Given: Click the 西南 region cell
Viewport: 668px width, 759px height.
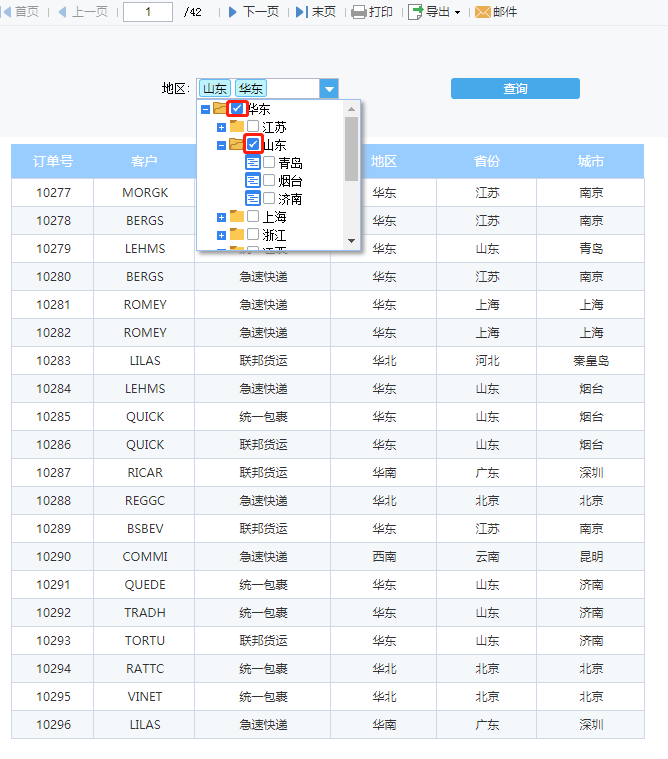Looking at the screenshot, I should tap(384, 557).
